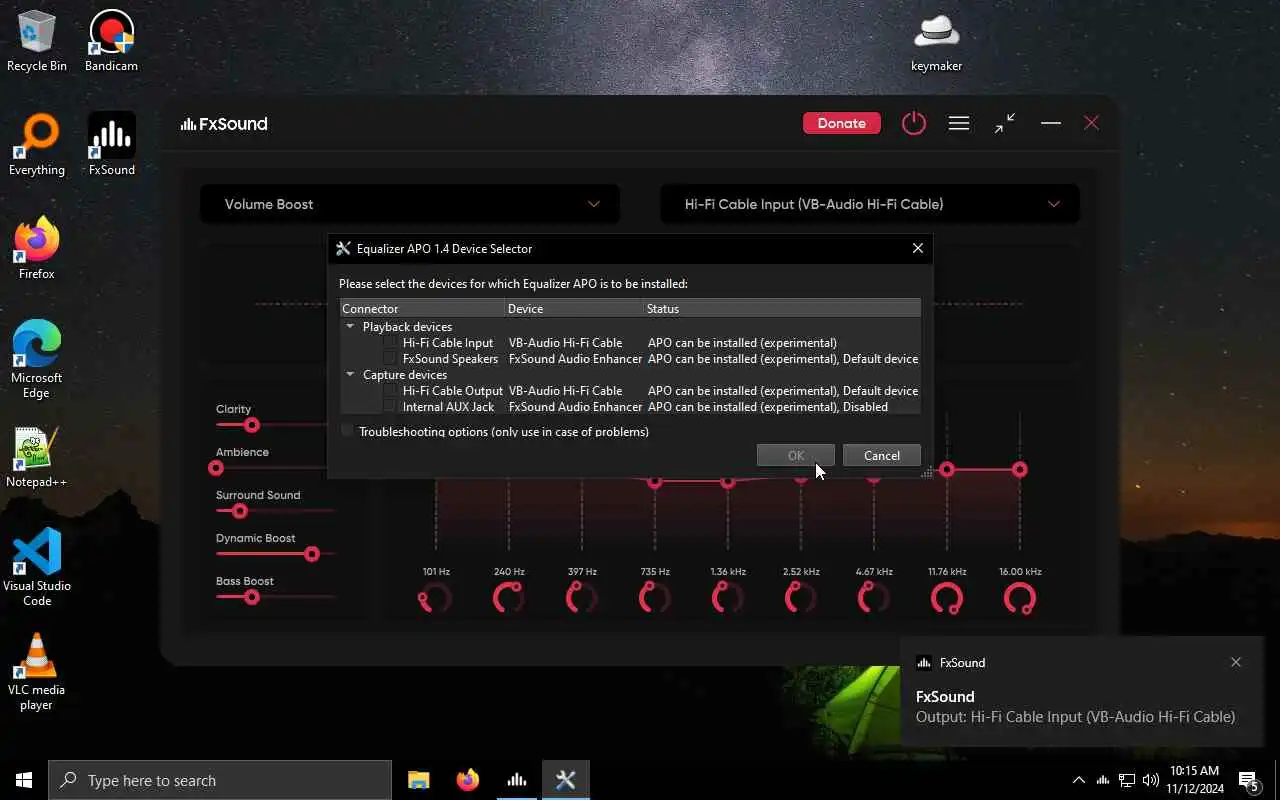Viewport: 1280px width, 800px height.
Task: Select the Hi-Fi Cable Output row text
Action: point(453,391)
